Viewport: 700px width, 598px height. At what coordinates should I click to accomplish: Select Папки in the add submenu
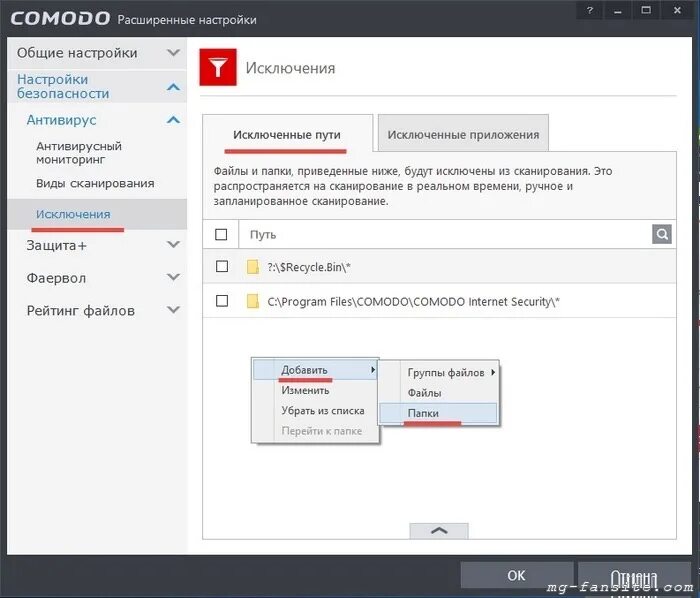(438, 413)
